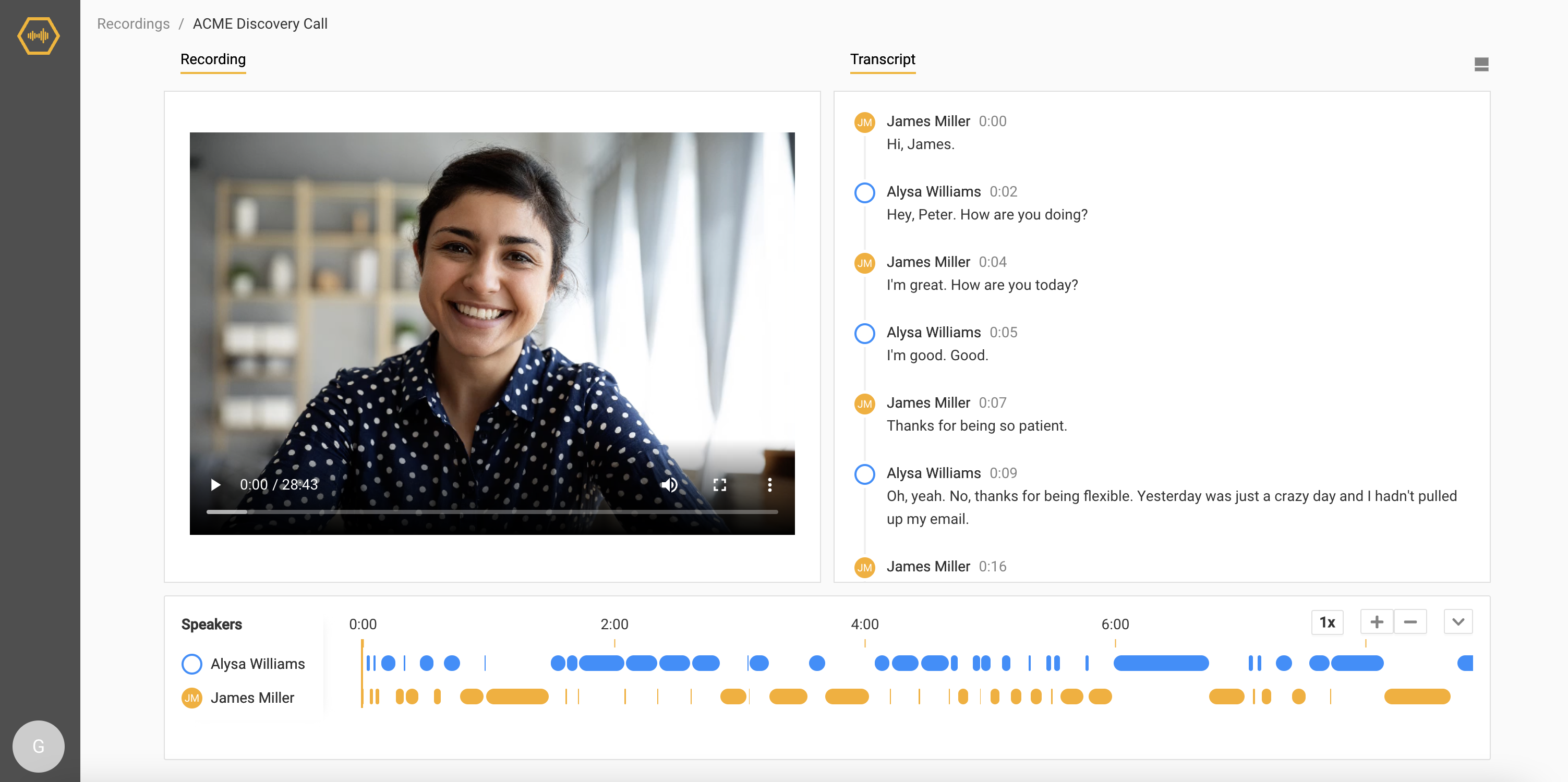The image size is (1568, 782).
Task: Open the user avatar G menu
Action: click(39, 746)
